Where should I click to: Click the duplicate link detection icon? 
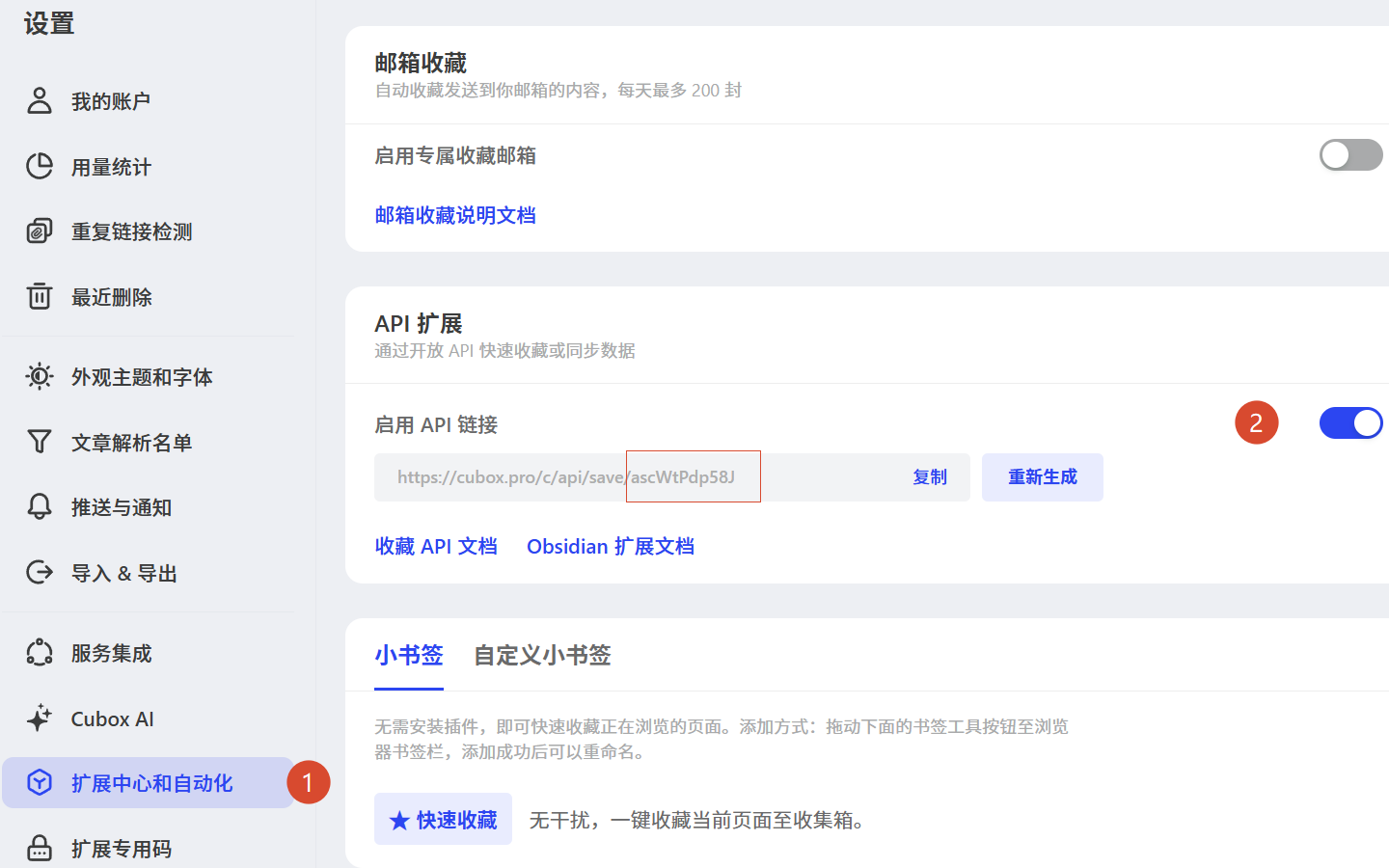40,231
